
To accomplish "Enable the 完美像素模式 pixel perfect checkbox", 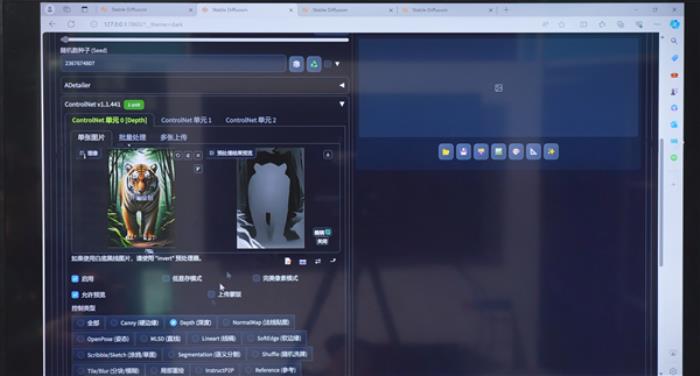I will click(256, 278).
